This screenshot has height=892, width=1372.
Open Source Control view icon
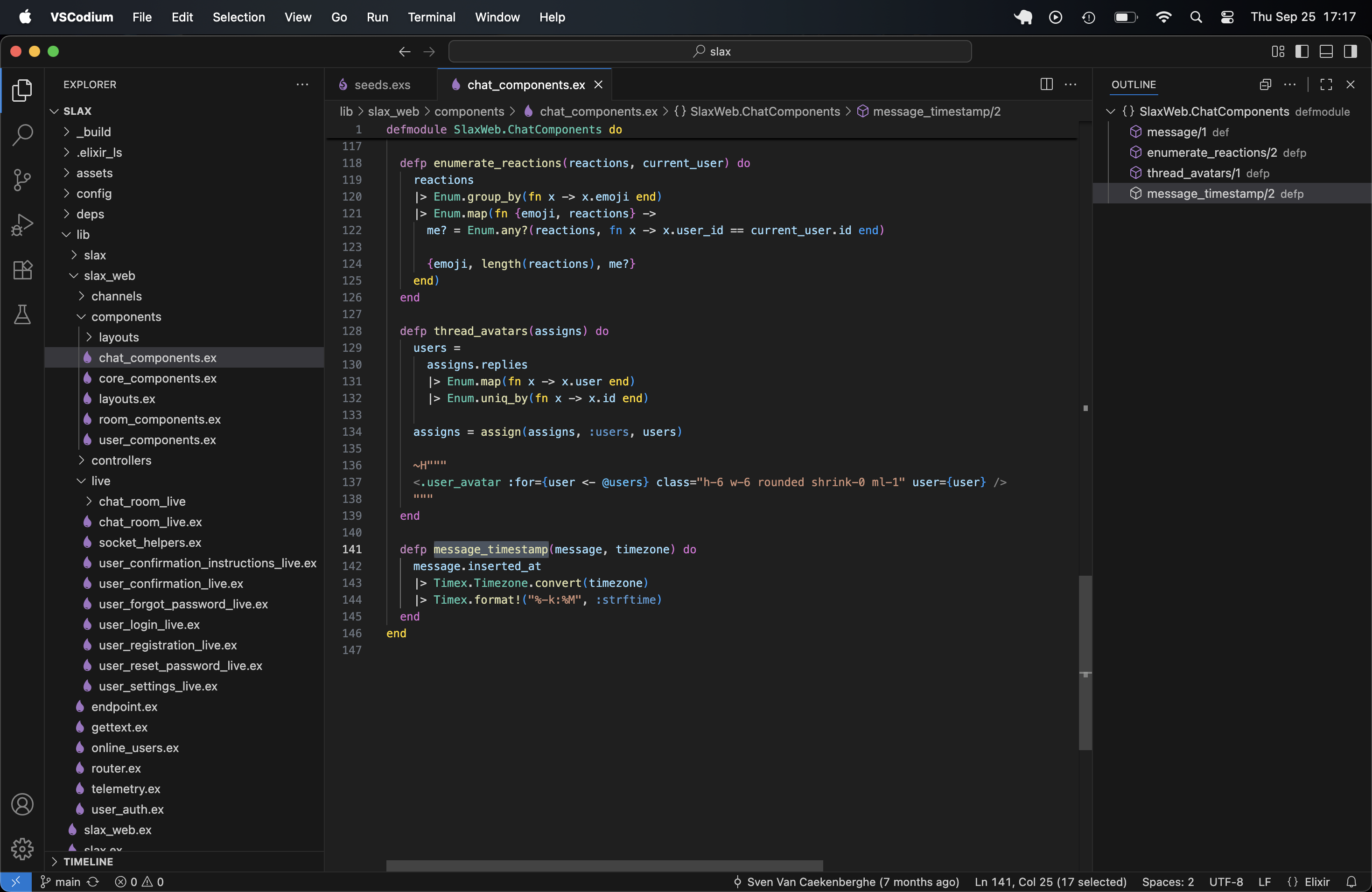(22, 180)
